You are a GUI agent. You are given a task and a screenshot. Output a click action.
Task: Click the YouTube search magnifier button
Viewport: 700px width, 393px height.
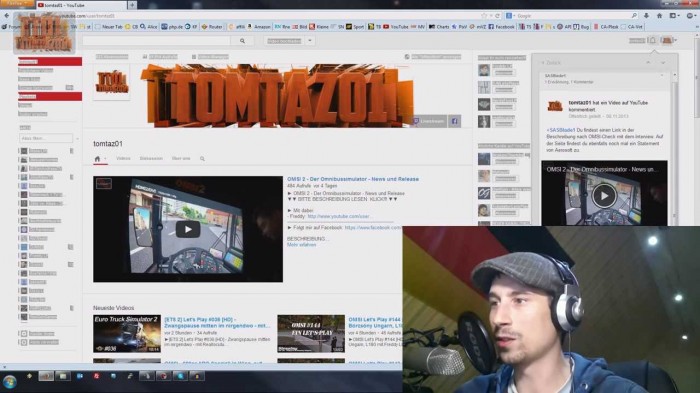coord(242,41)
